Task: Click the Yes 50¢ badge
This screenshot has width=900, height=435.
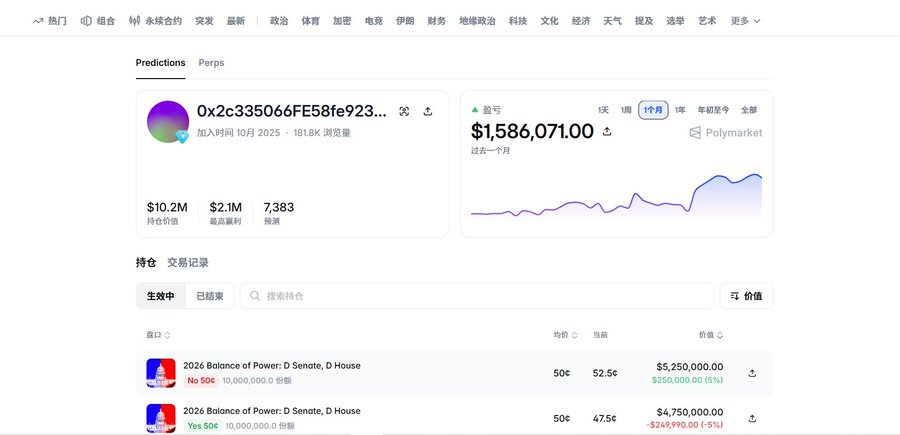Action: pyautogui.click(x=203, y=426)
